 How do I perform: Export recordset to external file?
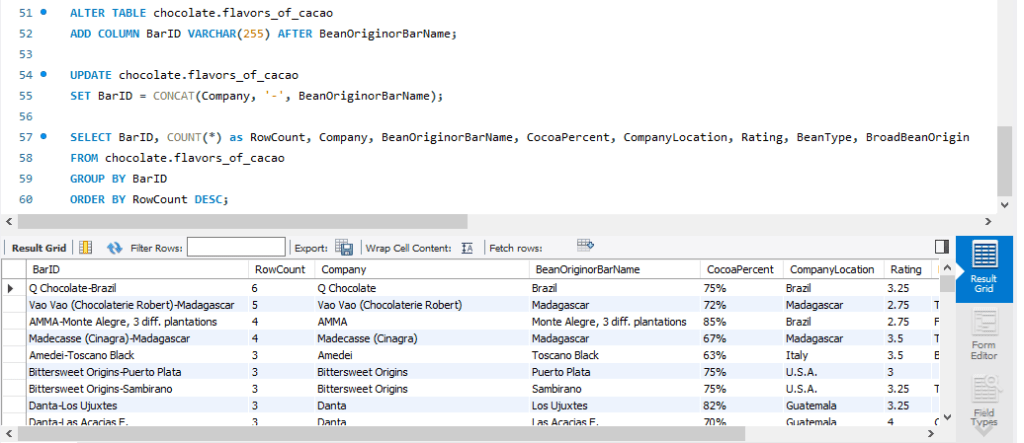(x=344, y=247)
